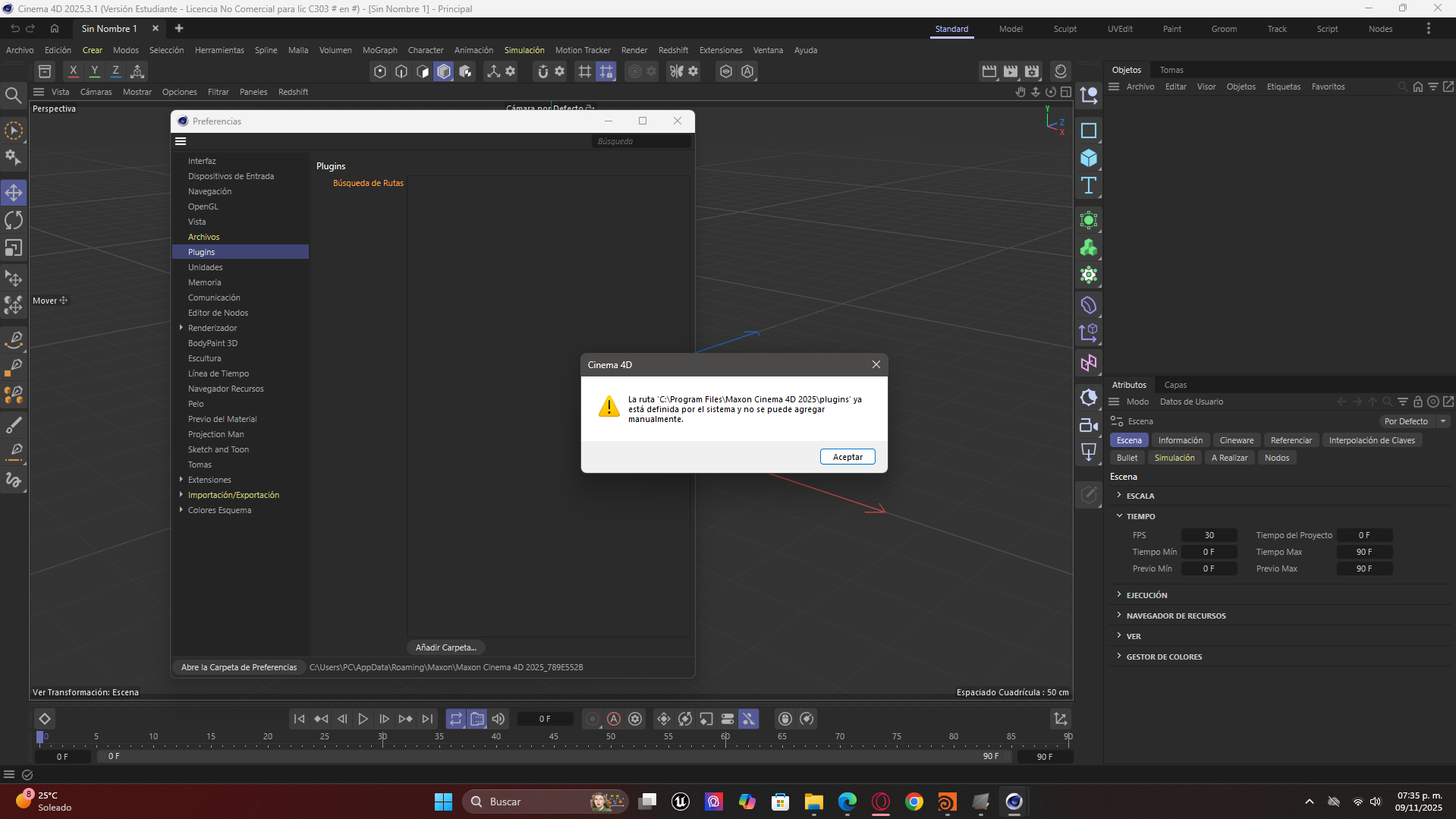Toggle the Z axis lock
This screenshot has height=819, width=1456.
115,71
